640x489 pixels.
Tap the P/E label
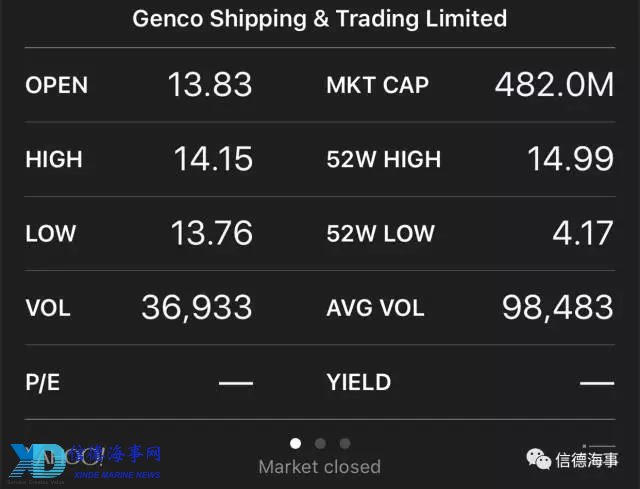pos(42,382)
